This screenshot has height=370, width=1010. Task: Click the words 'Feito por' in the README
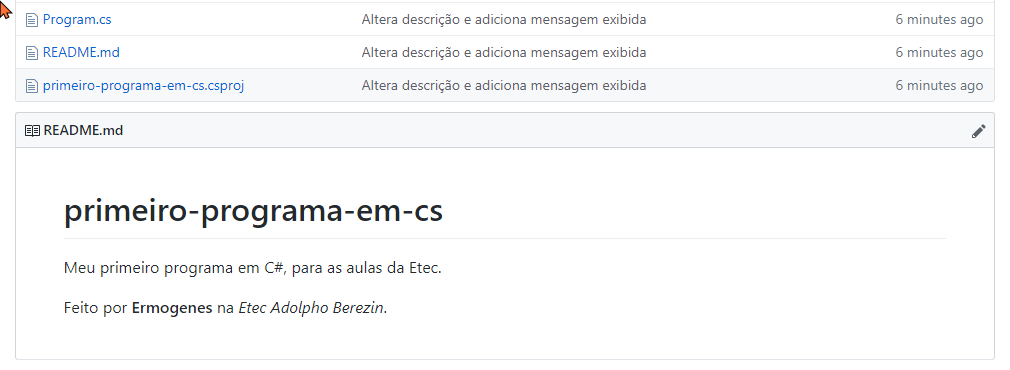point(96,308)
